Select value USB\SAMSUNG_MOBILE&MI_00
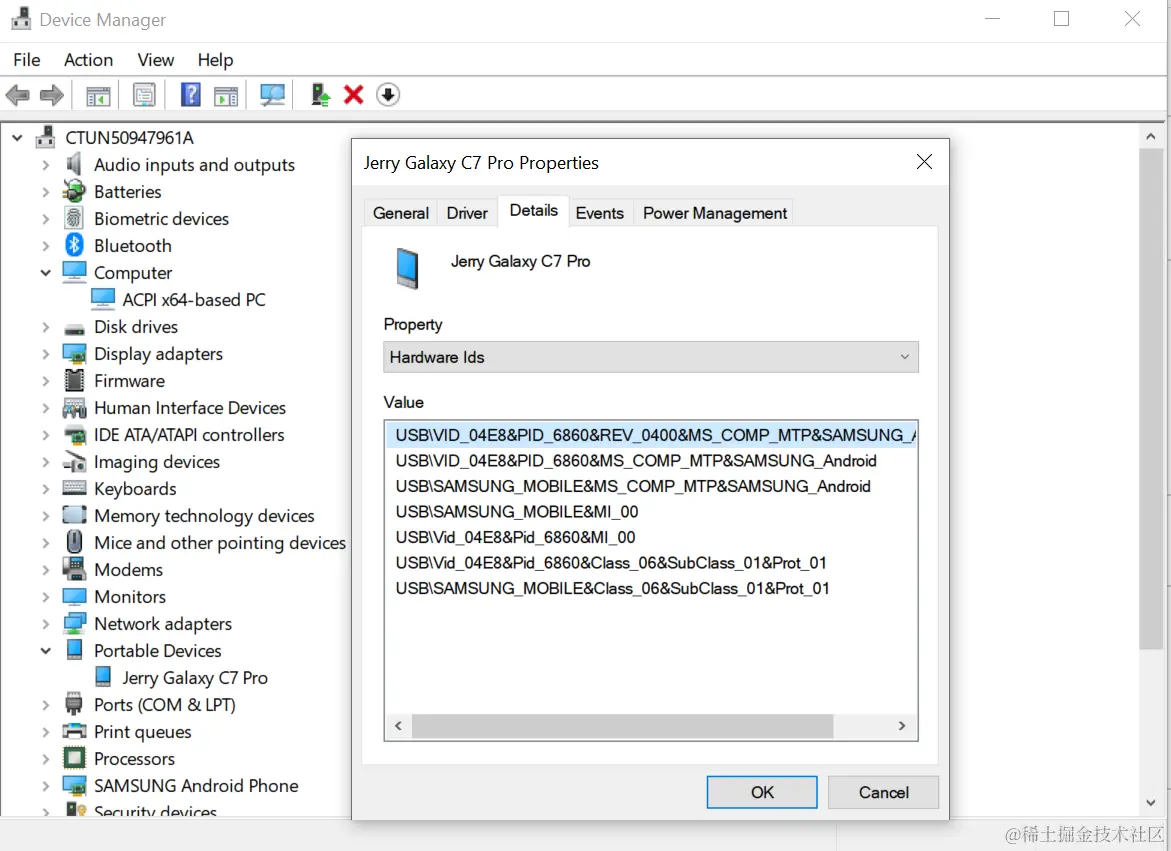Viewport: 1171px width, 851px height. (517, 511)
